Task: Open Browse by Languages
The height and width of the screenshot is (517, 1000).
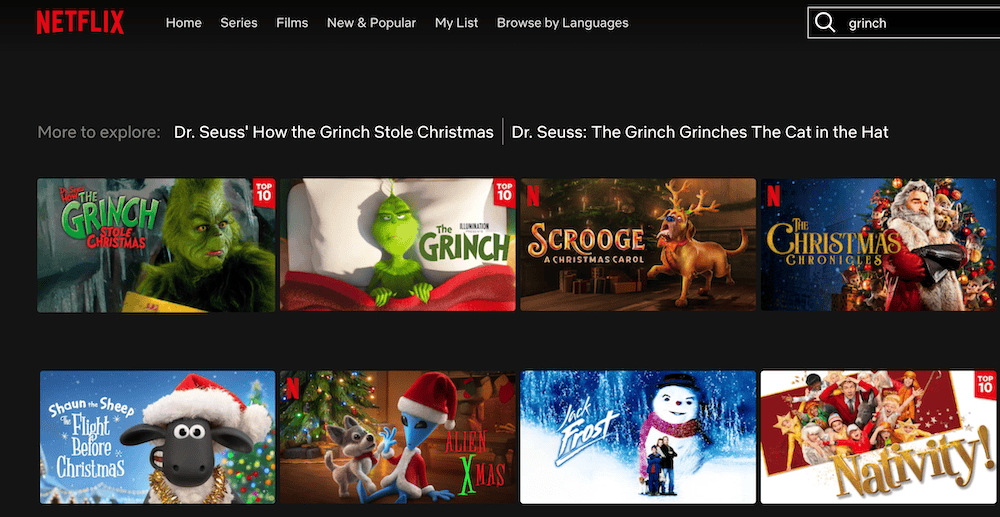Action: pos(562,23)
